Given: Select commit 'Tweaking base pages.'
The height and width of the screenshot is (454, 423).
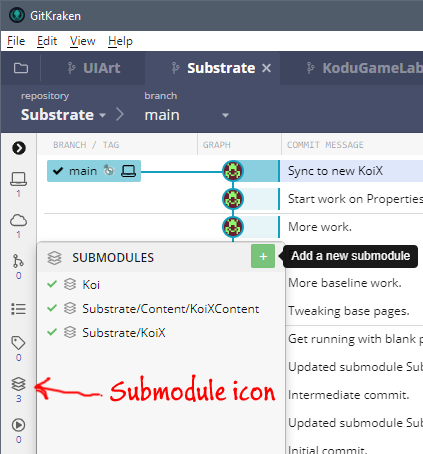Looking at the screenshot, I should 349,311.
